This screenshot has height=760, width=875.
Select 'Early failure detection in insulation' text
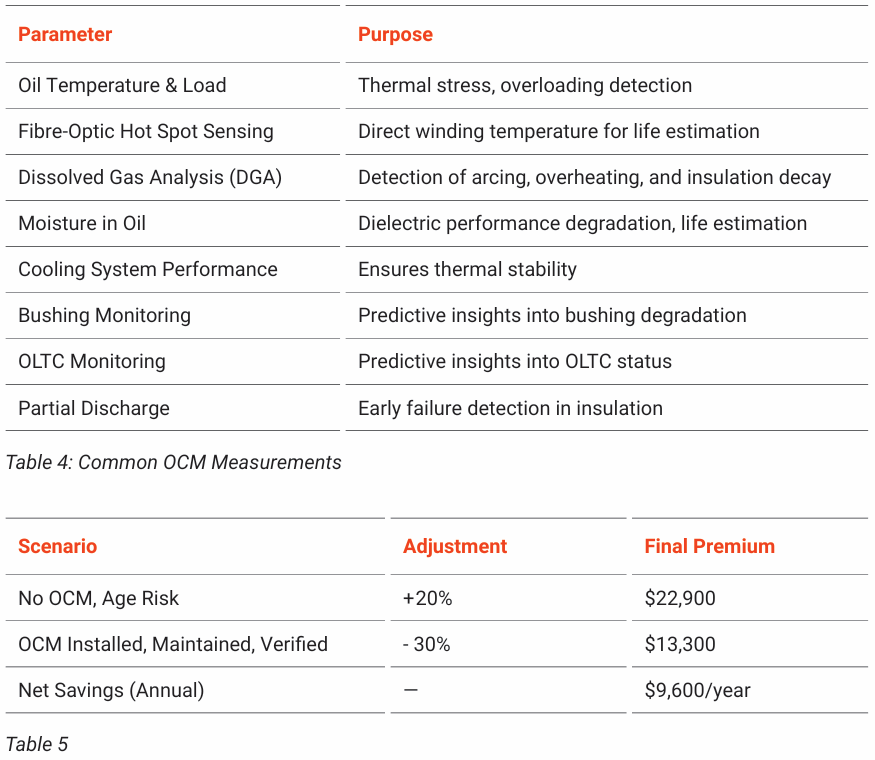coord(510,408)
